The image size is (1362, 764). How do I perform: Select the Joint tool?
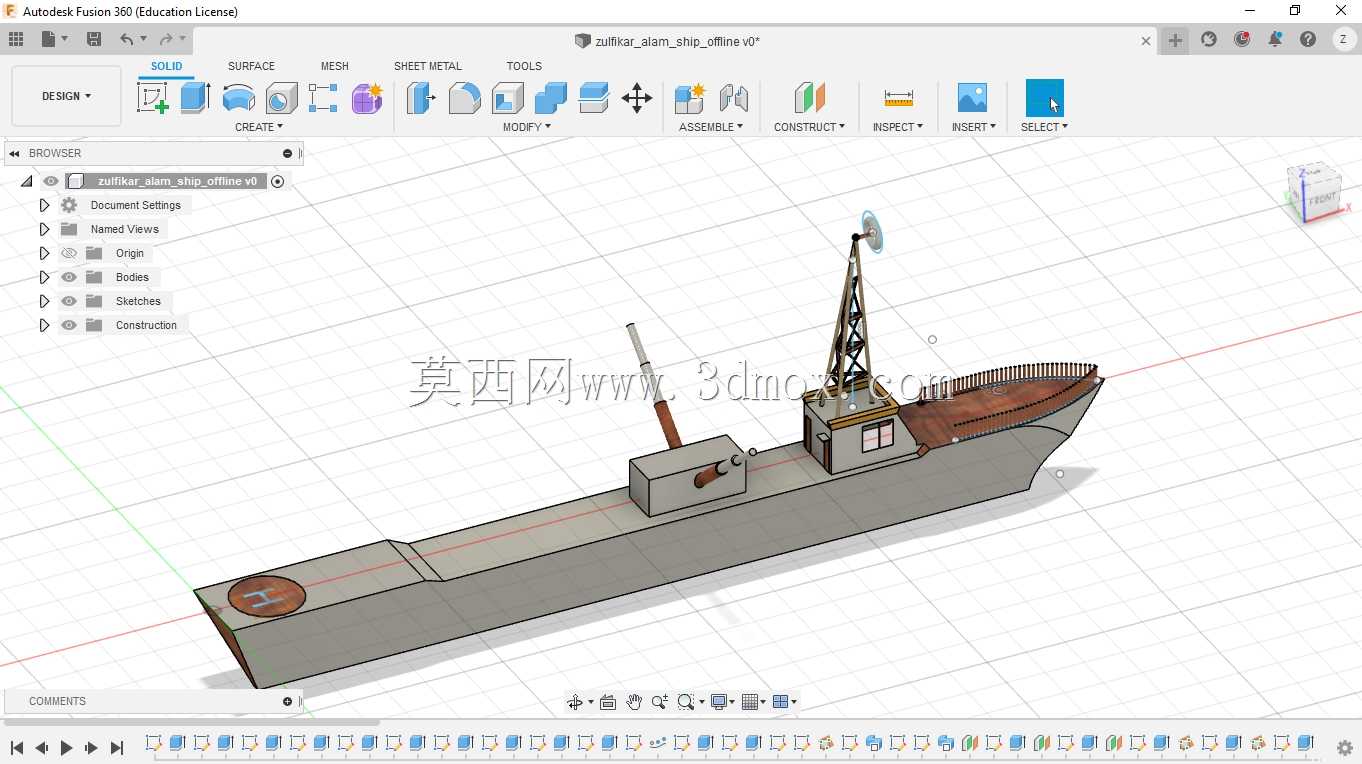(734, 98)
